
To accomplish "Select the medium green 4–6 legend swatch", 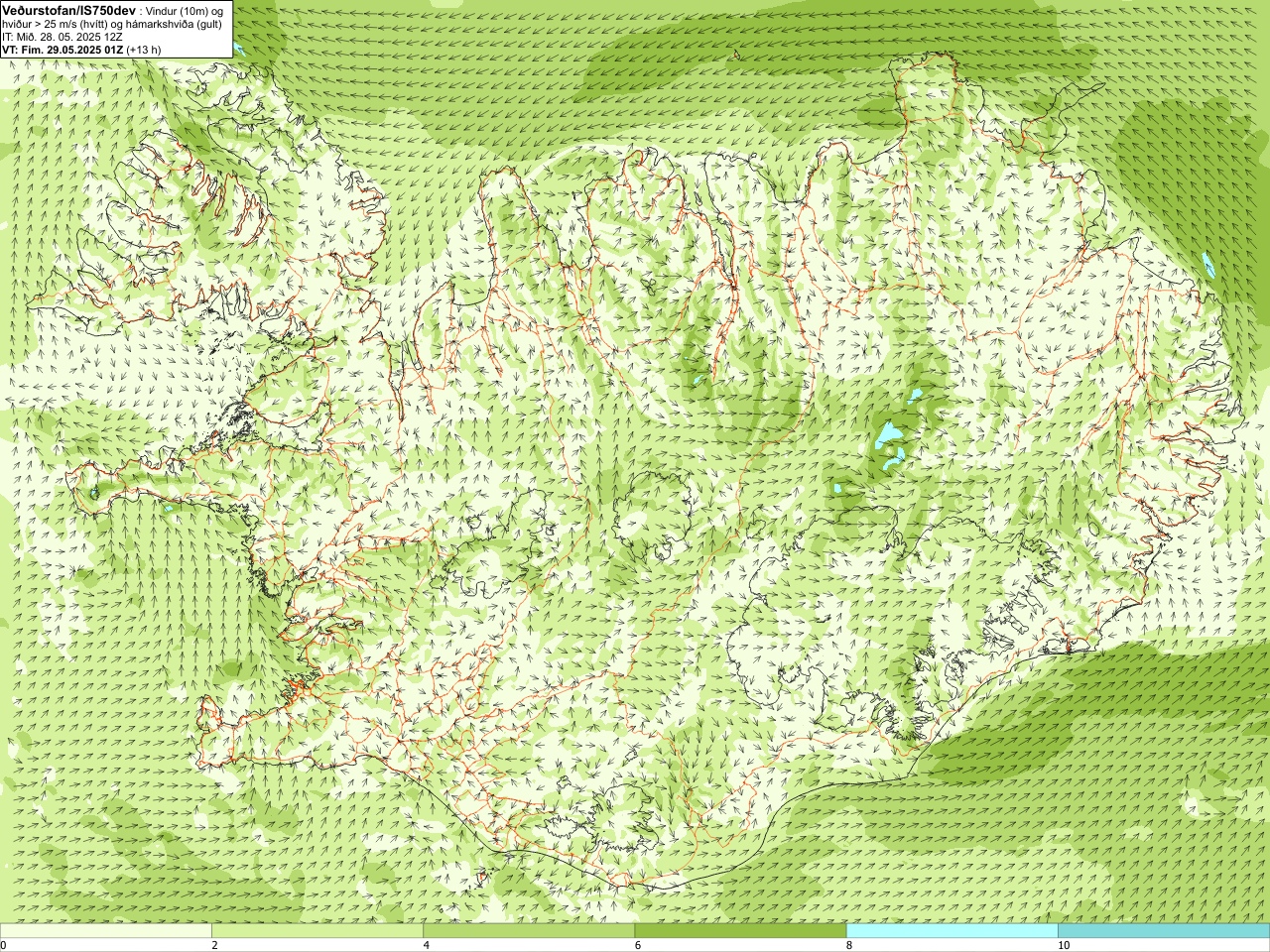I will 529,931.
